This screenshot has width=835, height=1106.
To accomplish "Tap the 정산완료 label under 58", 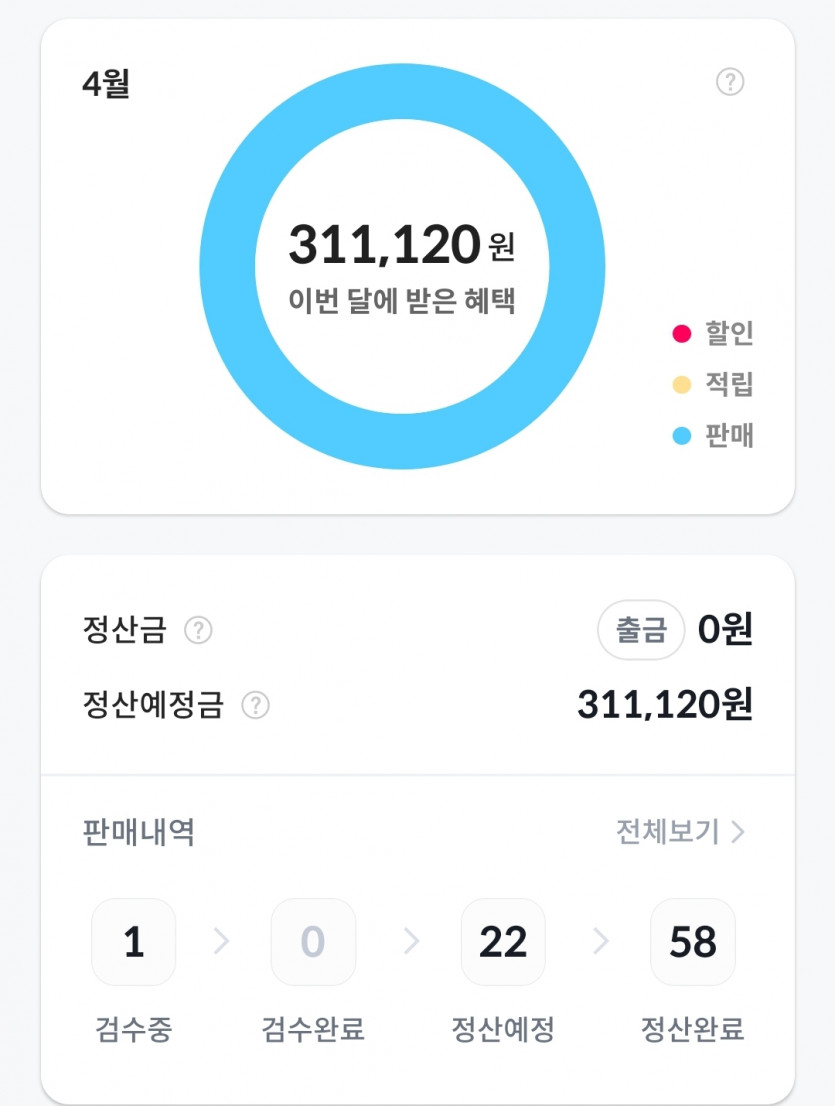I will coord(692,1030).
